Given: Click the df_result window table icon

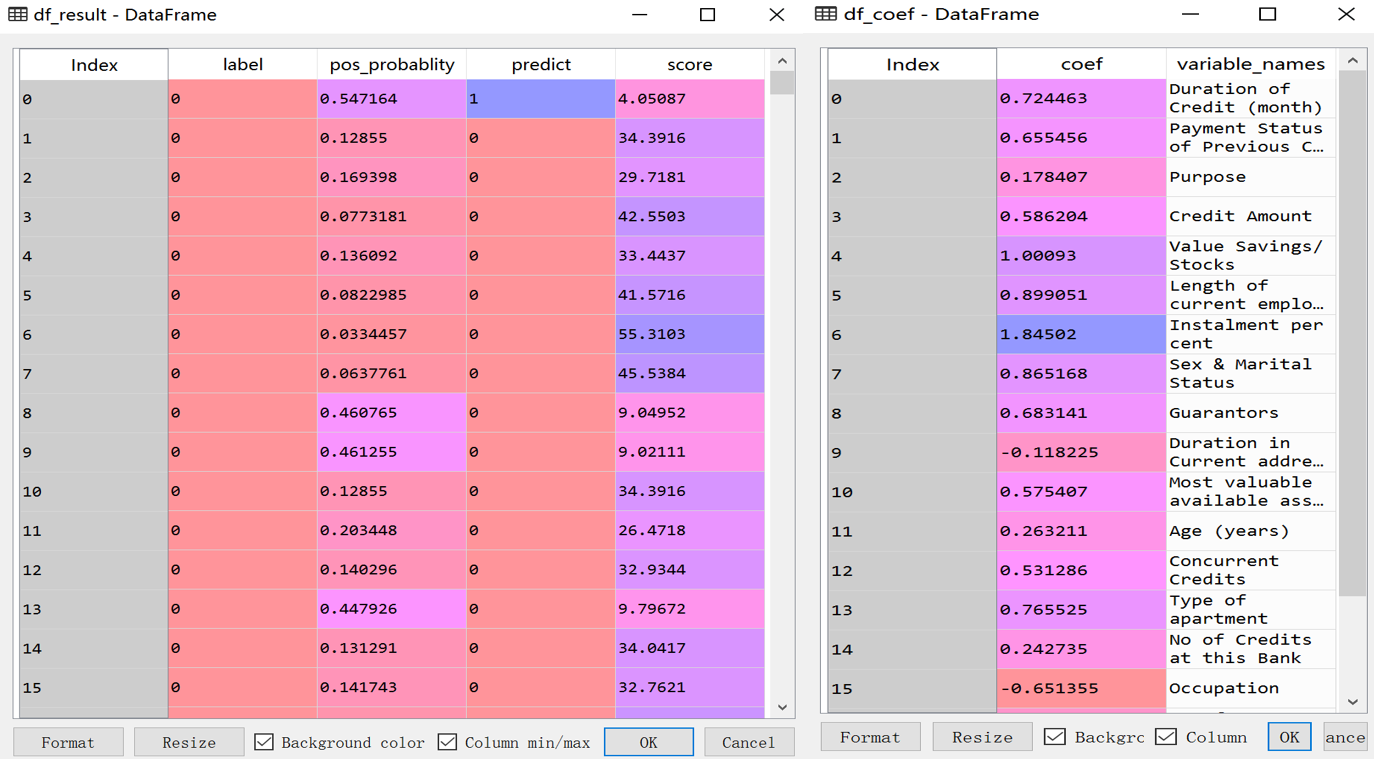Looking at the screenshot, I should pos(18,15).
